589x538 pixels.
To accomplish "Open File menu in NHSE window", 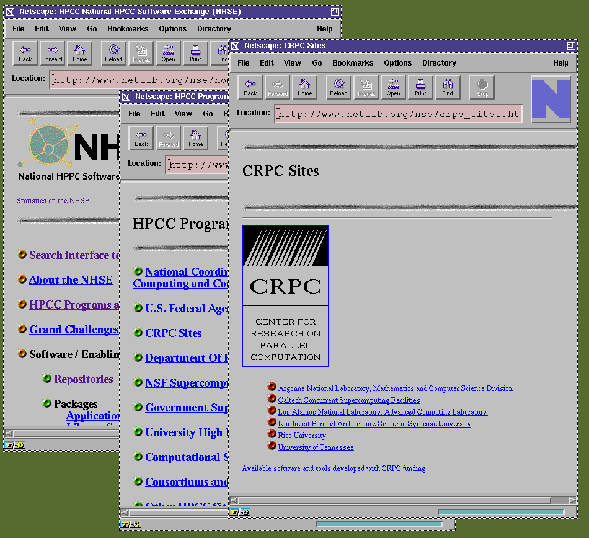I will 18,29.
